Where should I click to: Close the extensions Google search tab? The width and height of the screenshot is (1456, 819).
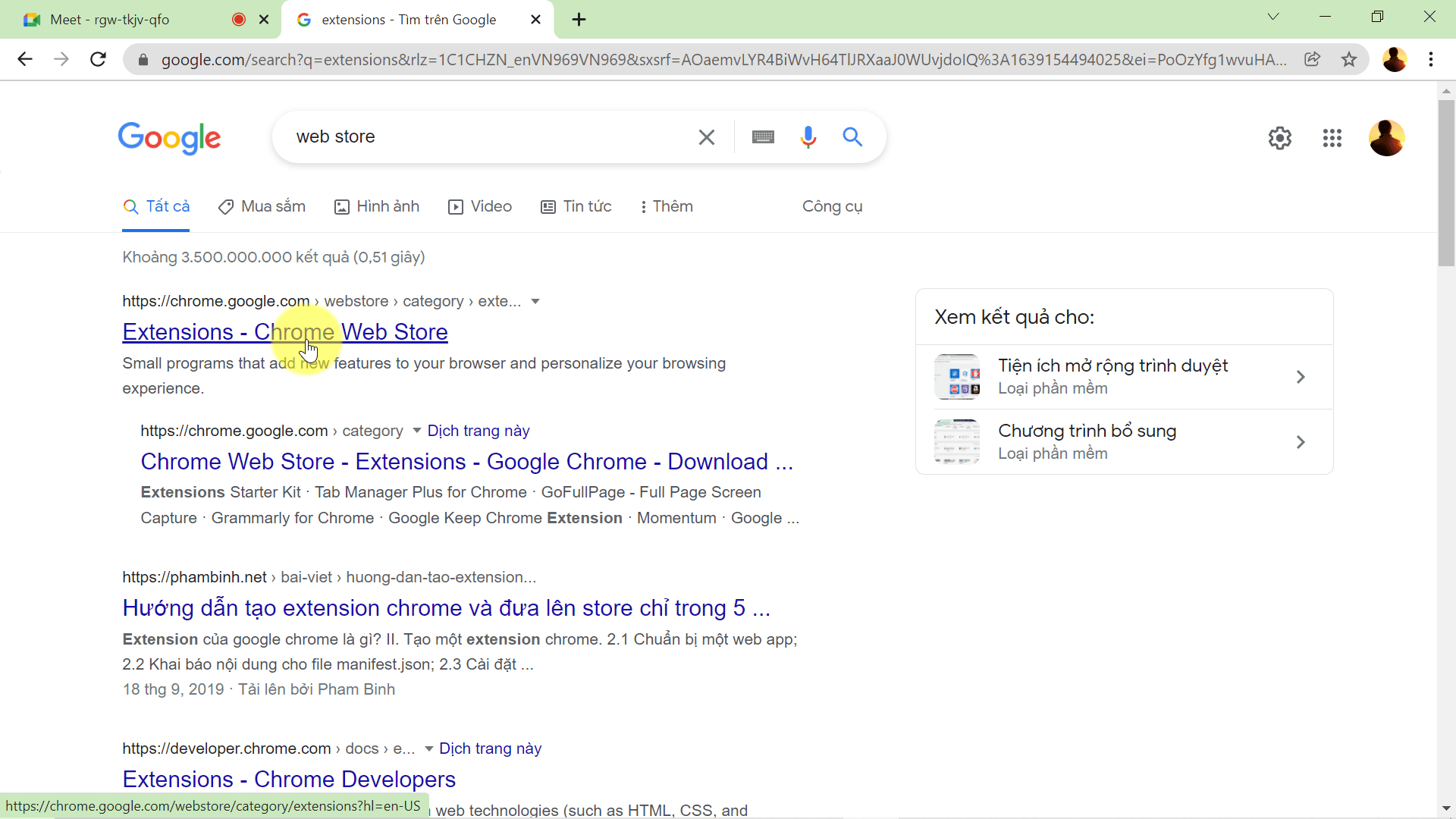point(535,20)
